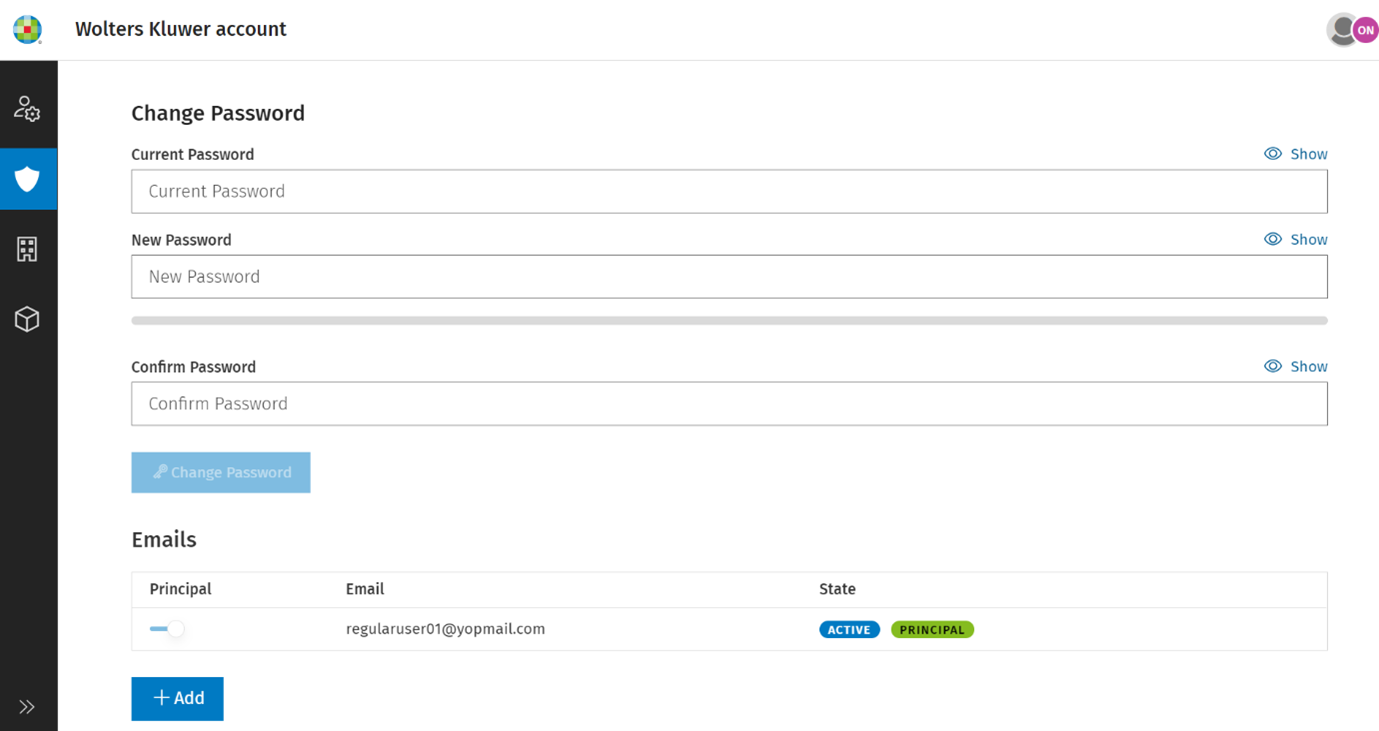
Task: Click the Email column header
Action: click(365, 589)
